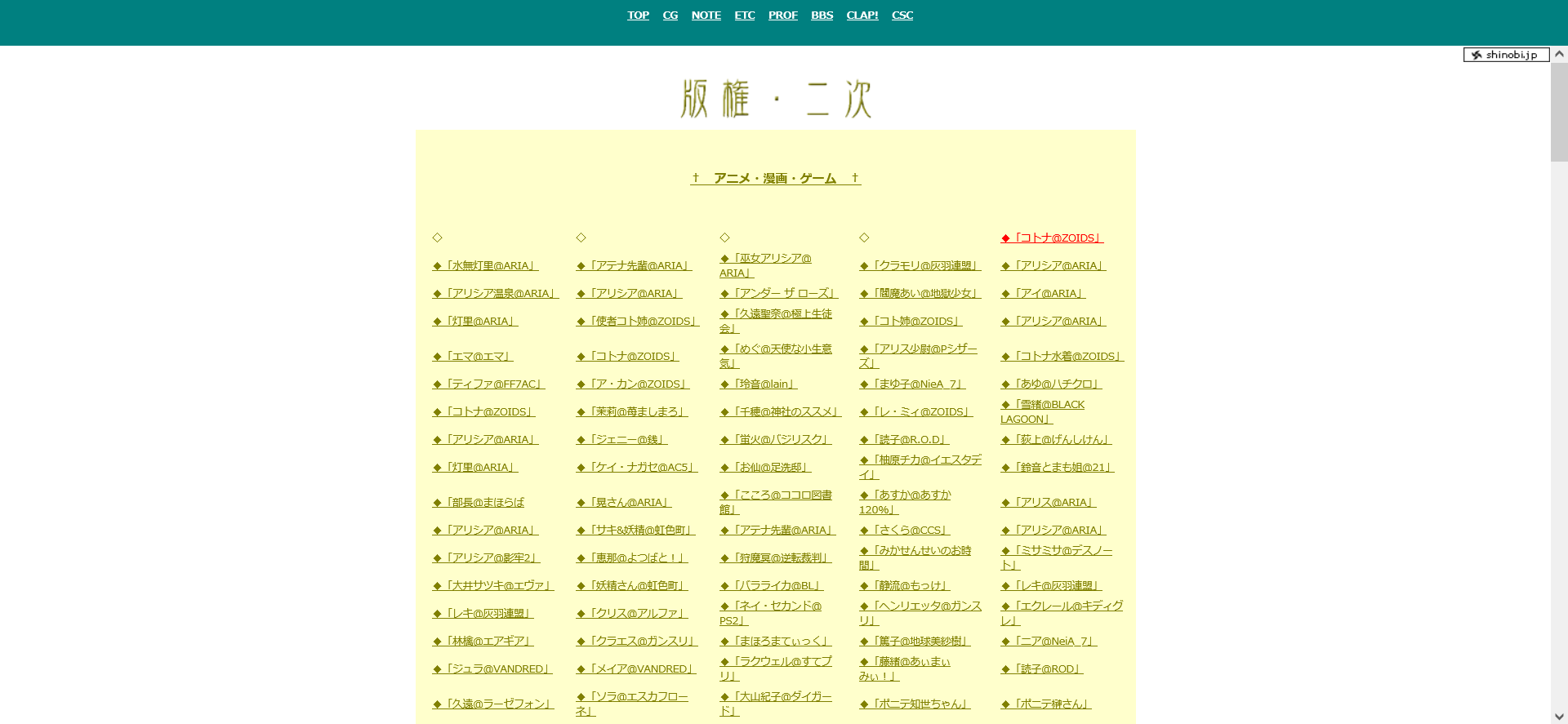Go to the CG page
The width and height of the screenshot is (1568, 724).
pos(670,16)
